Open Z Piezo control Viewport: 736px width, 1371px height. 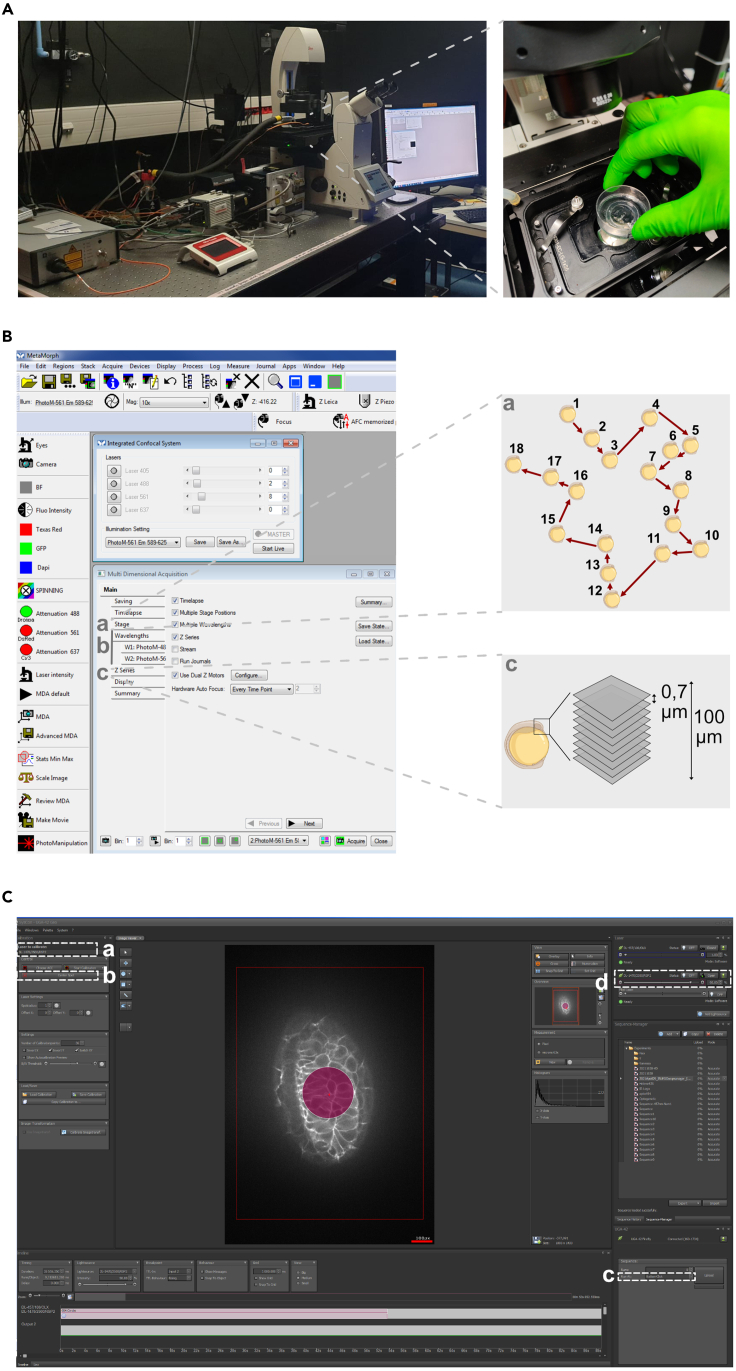point(376,401)
